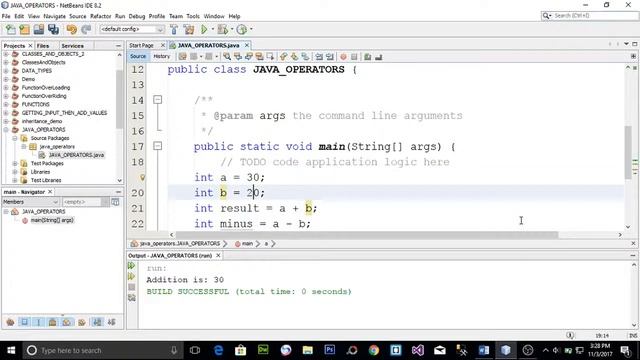Toggle Sort by Source in Navigator
Image resolution: width=640 pixels, height=360 pixels.
pyautogui.click(x=111, y=322)
